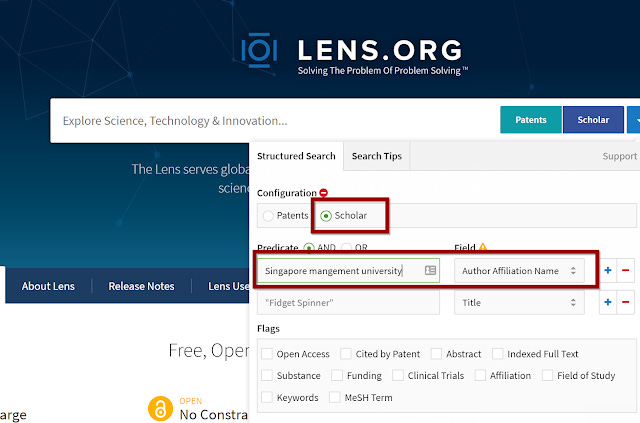
Task: Click the Singapore mangement university query field
Action: click(x=348, y=270)
